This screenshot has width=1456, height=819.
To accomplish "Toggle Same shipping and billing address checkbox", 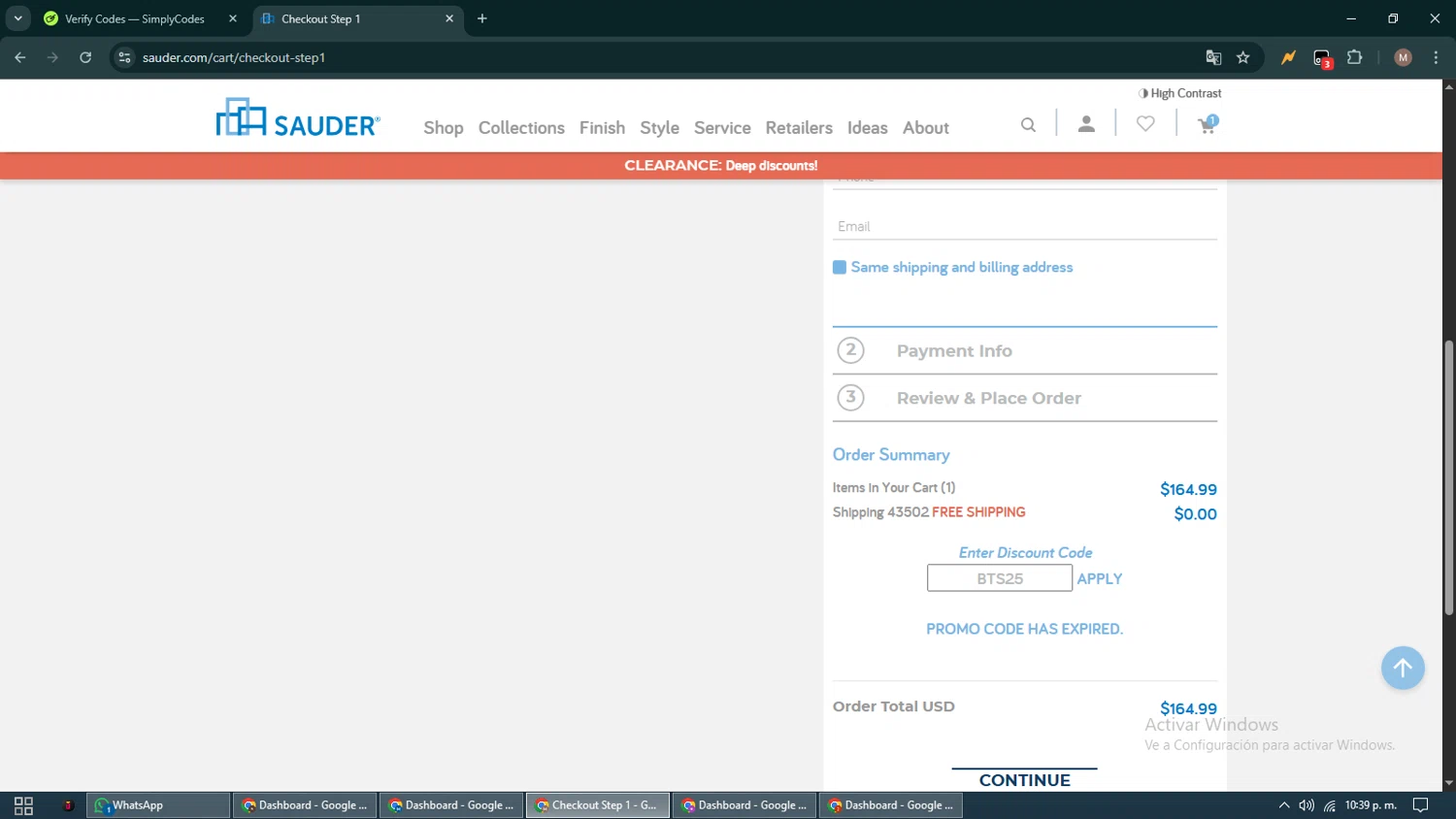I will click(840, 267).
